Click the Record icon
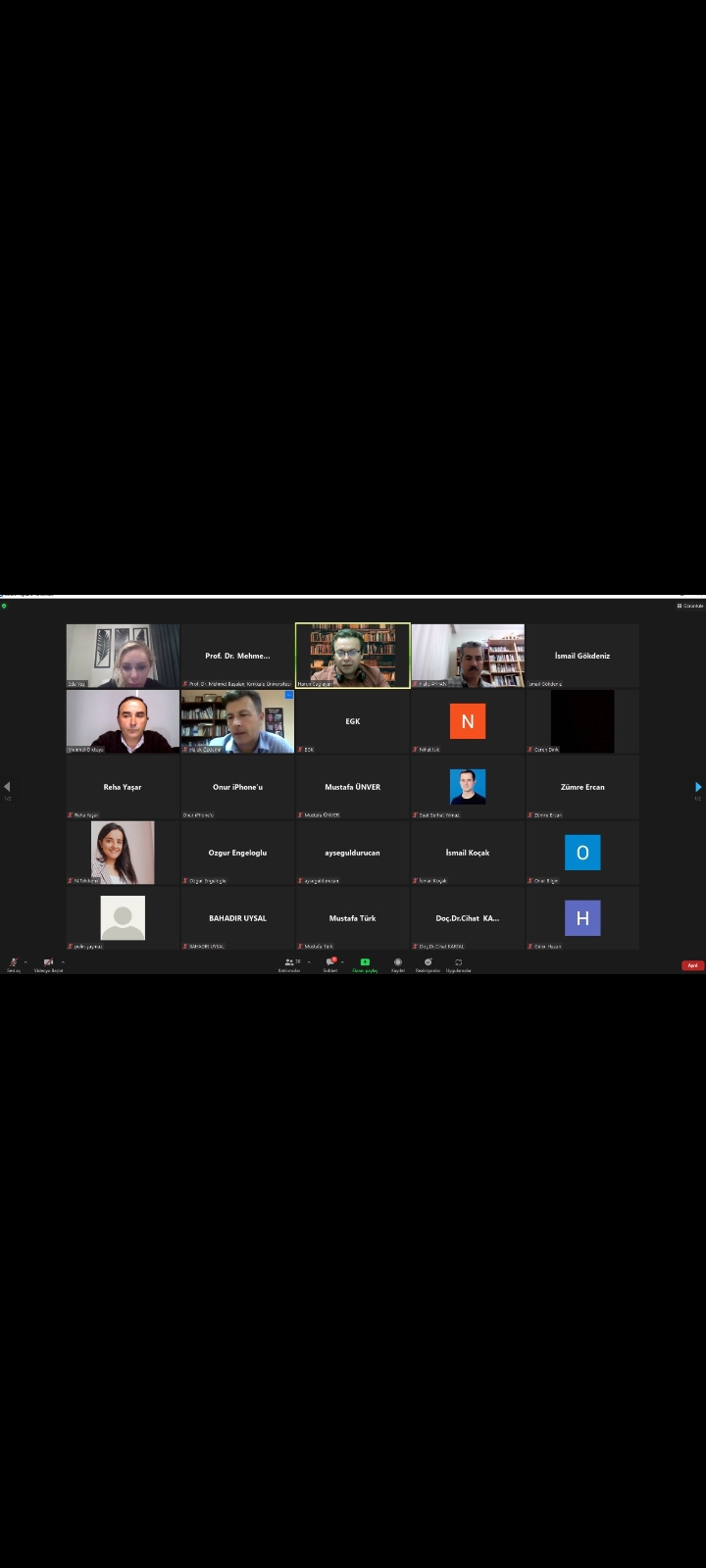 click(x=398, y=962)
